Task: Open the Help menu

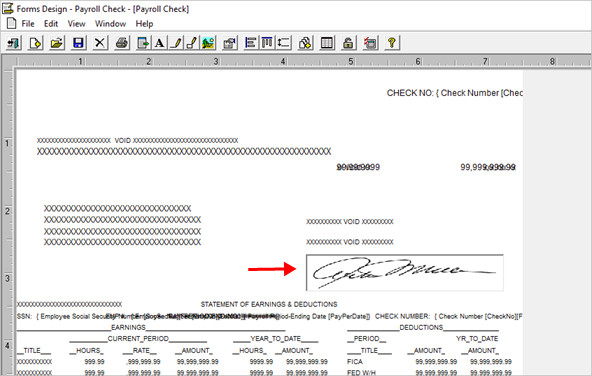Action: click(x=144, y=24)
